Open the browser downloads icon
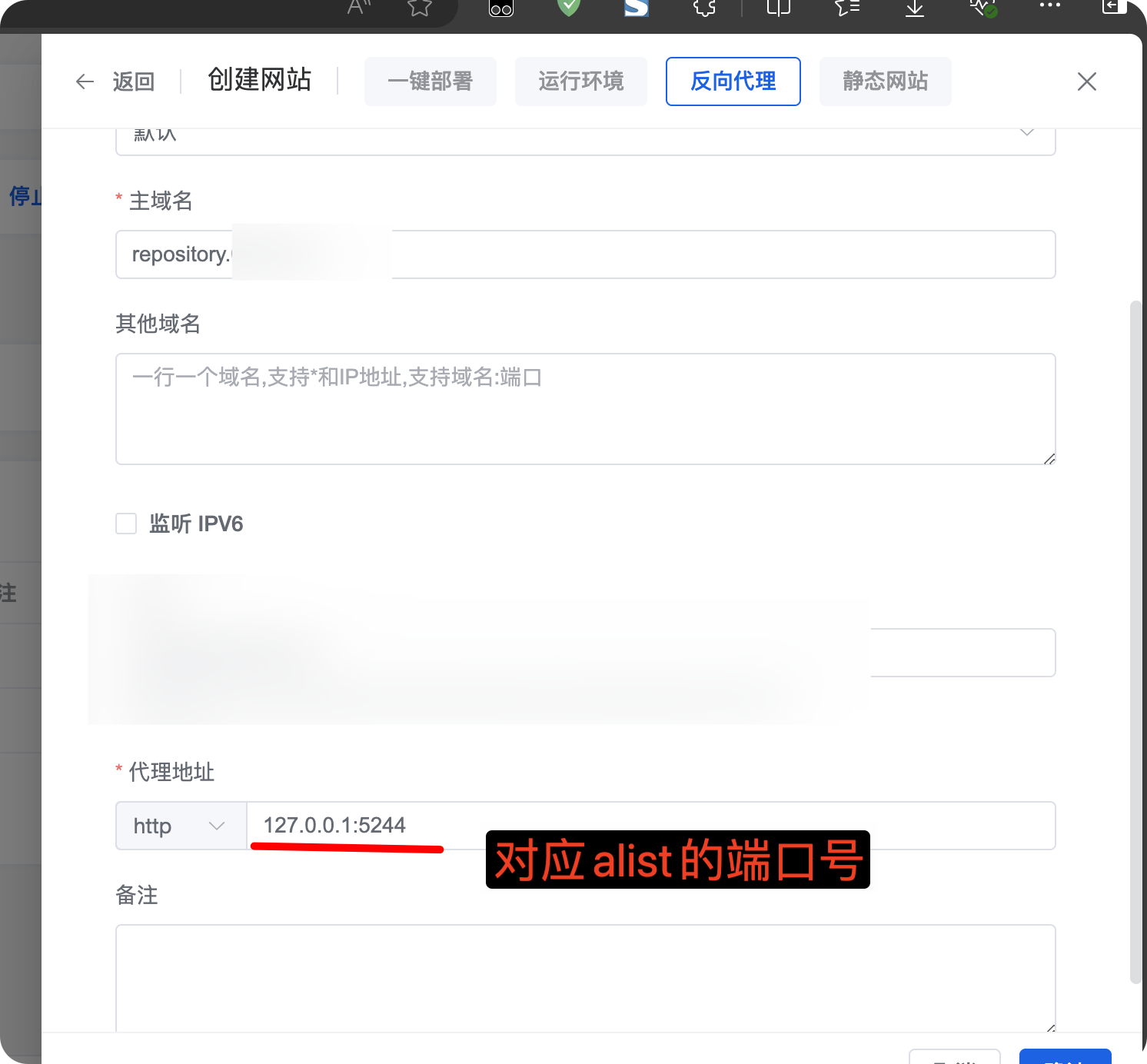 [x=915, y=8]
